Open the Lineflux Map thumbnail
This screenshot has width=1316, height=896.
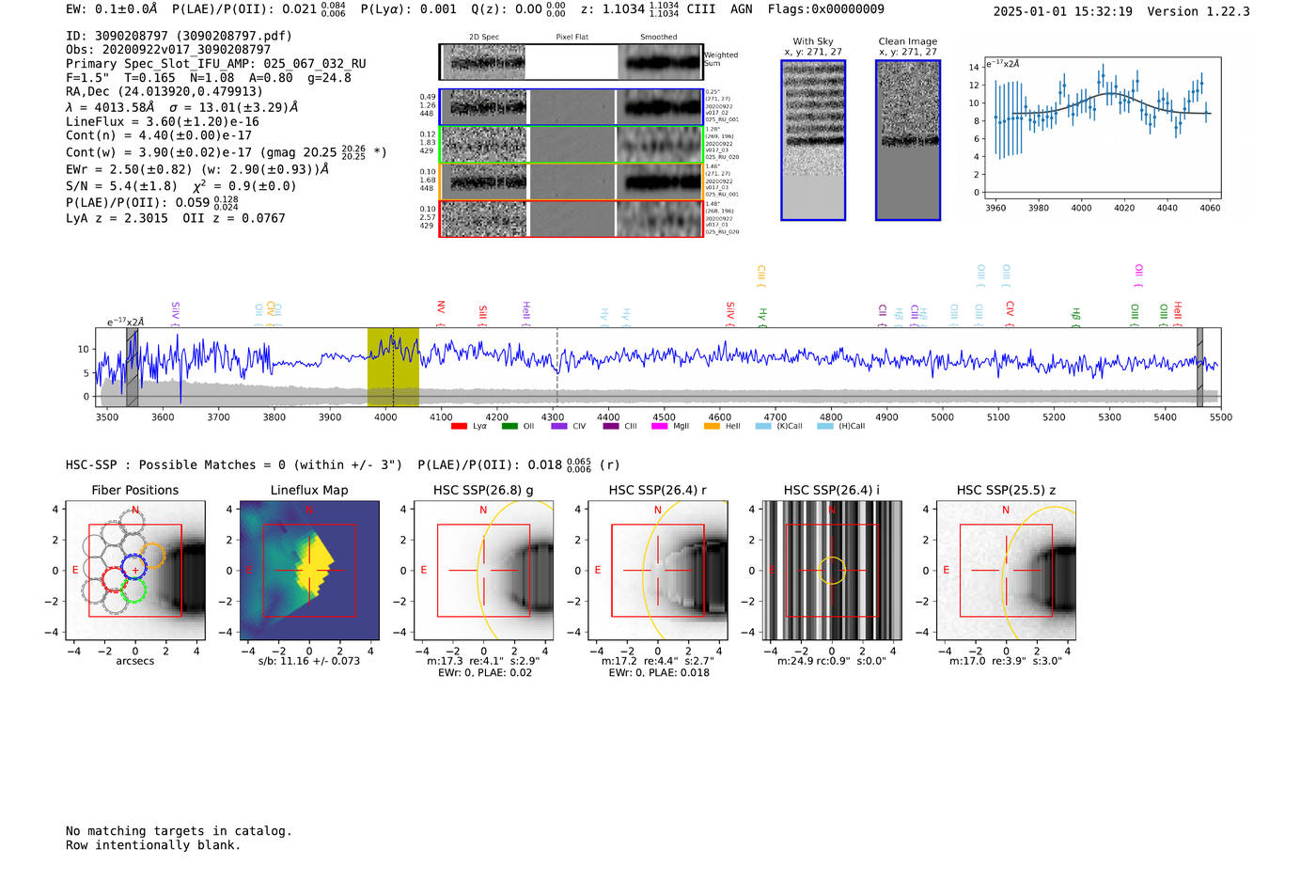[309, 571]
